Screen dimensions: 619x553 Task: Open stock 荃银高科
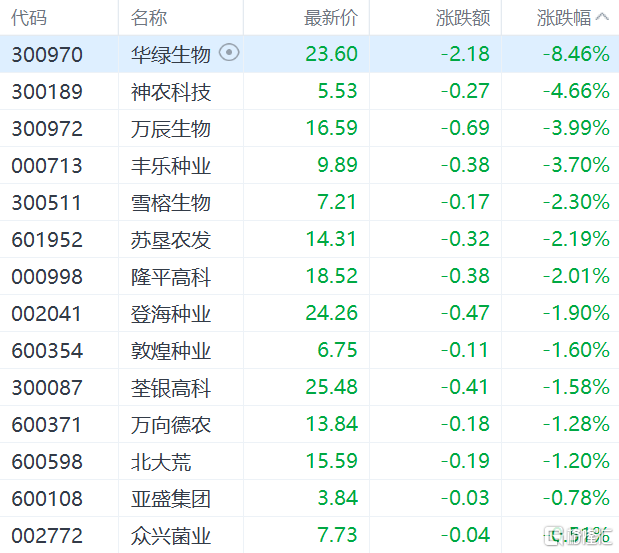click(171, 387)
